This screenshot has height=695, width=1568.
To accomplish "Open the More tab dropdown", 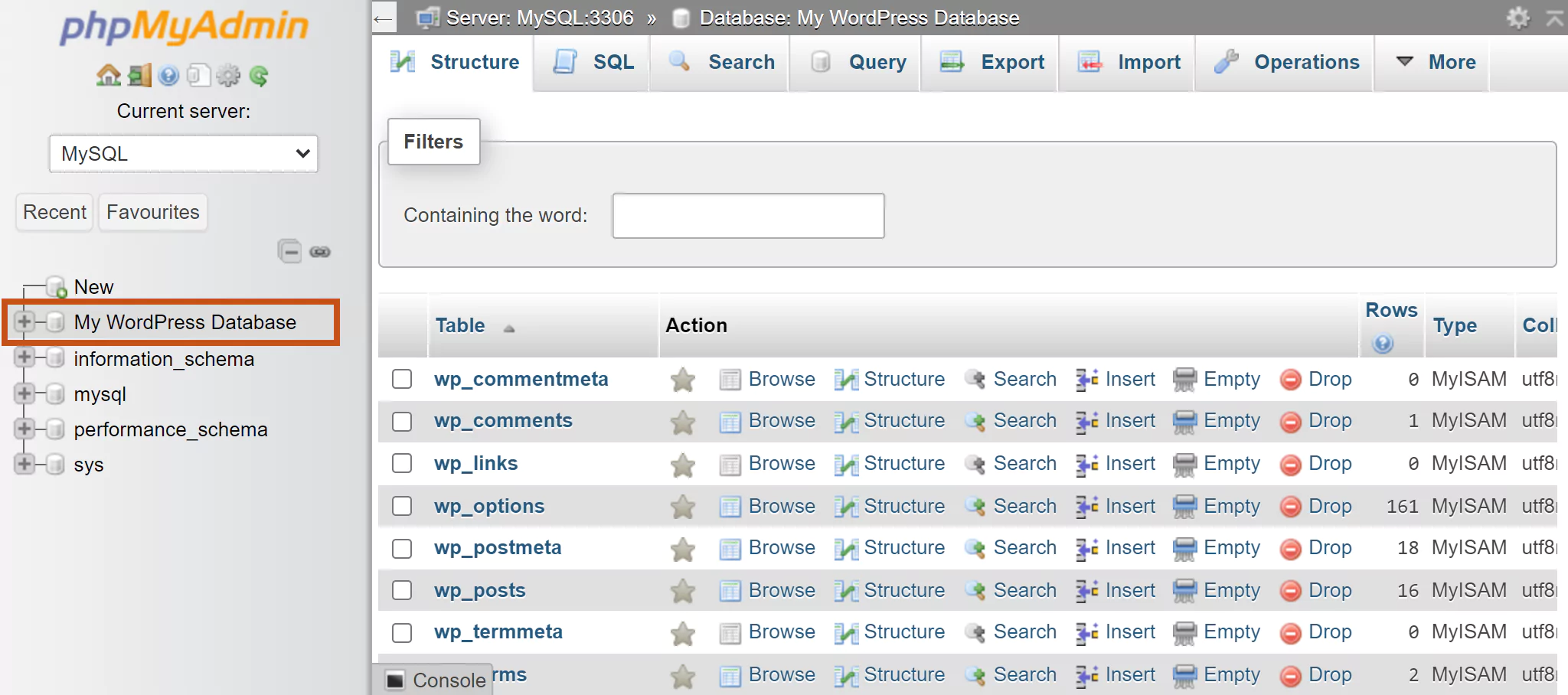I will tap(1432, 63).
